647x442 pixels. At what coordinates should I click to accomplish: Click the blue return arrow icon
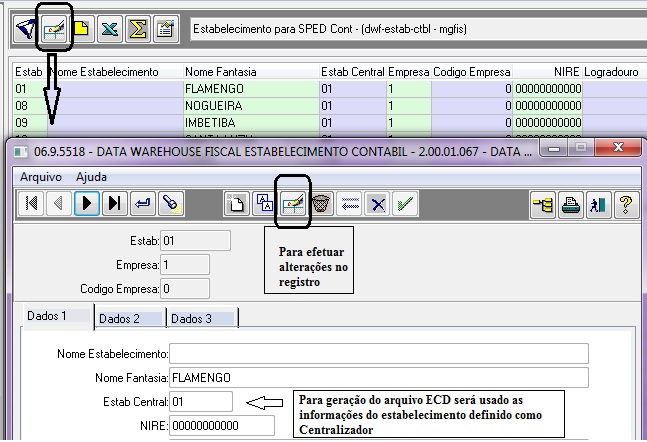142,203
